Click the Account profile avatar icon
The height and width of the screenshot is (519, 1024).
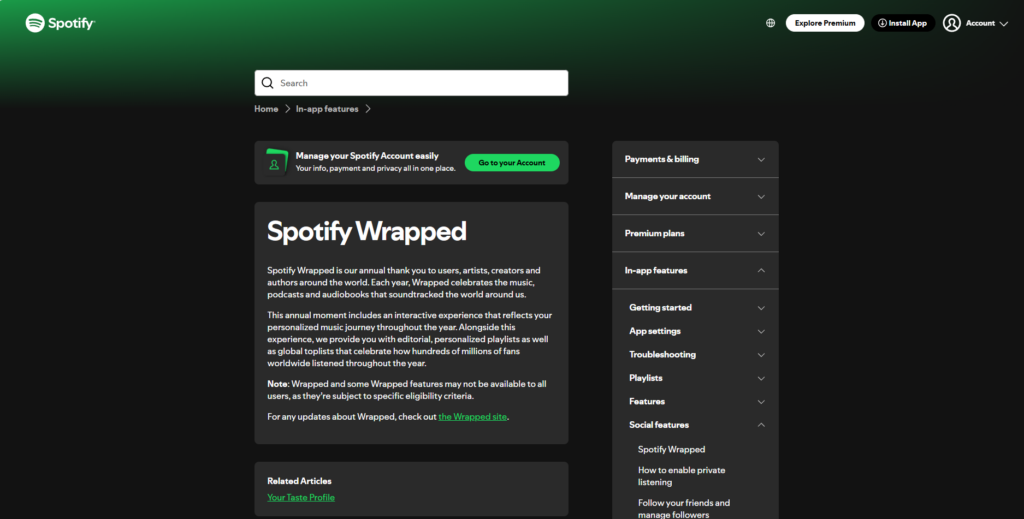[952, 23]
